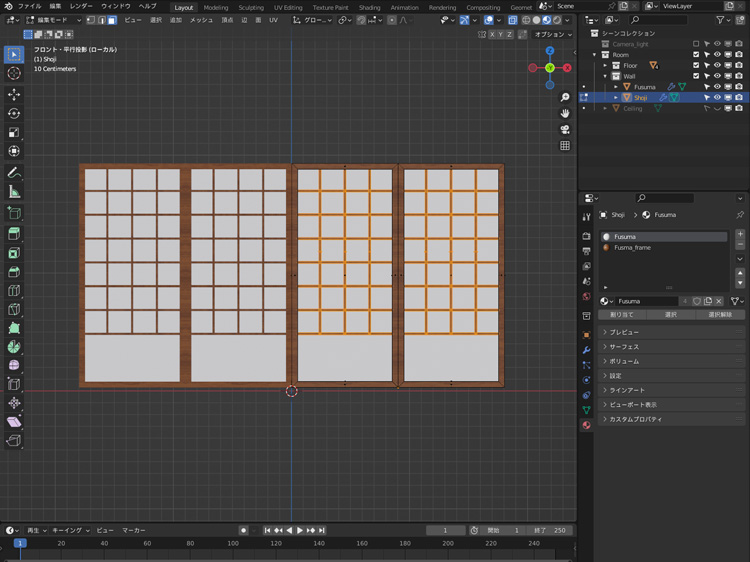Click the pan hand icon in the viewport

pos(565,113)
